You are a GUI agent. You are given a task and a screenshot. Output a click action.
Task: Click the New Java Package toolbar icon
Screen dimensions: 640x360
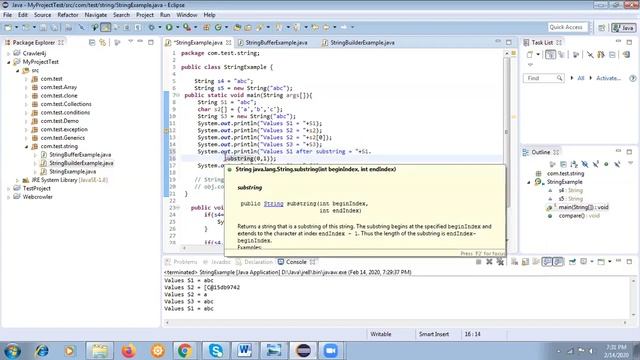point(207,27)
